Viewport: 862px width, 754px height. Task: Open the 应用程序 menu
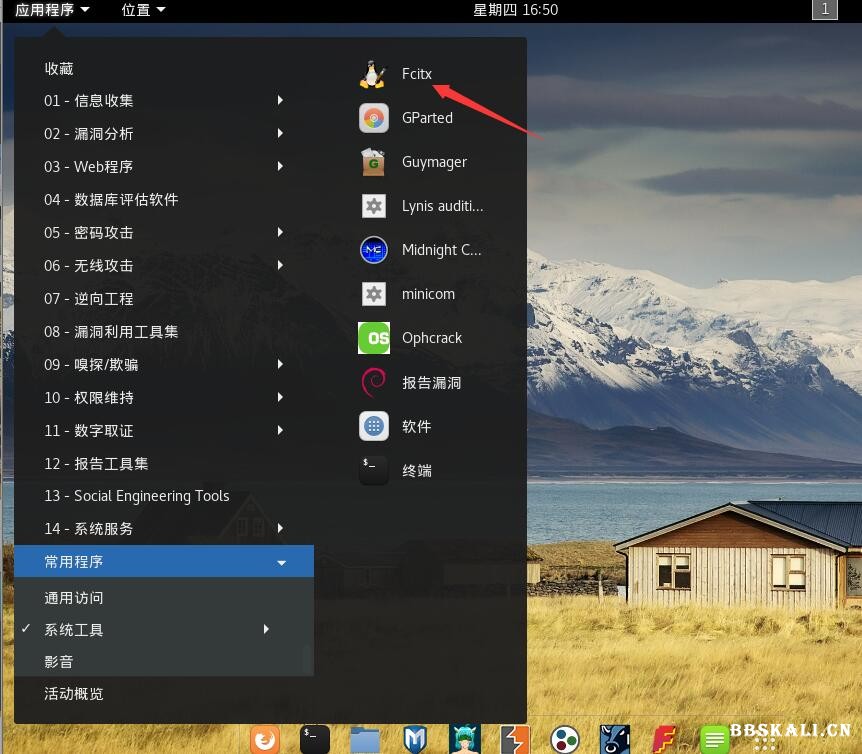pos(45,10)
